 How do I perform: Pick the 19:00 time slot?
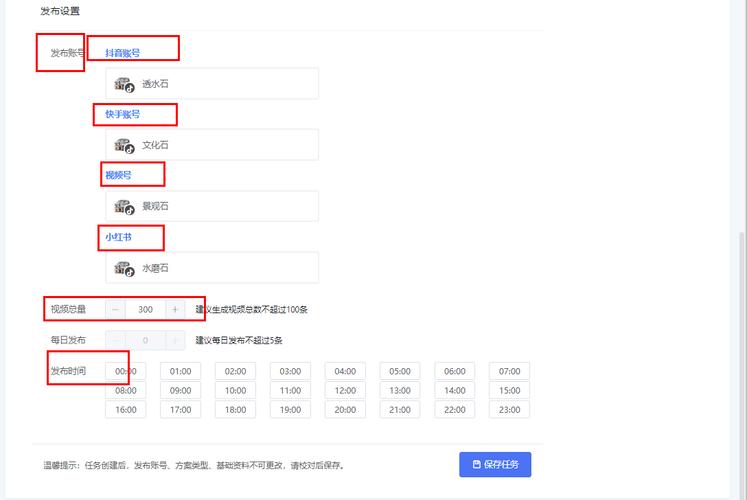pyautogui.click(x=290, y=410)
